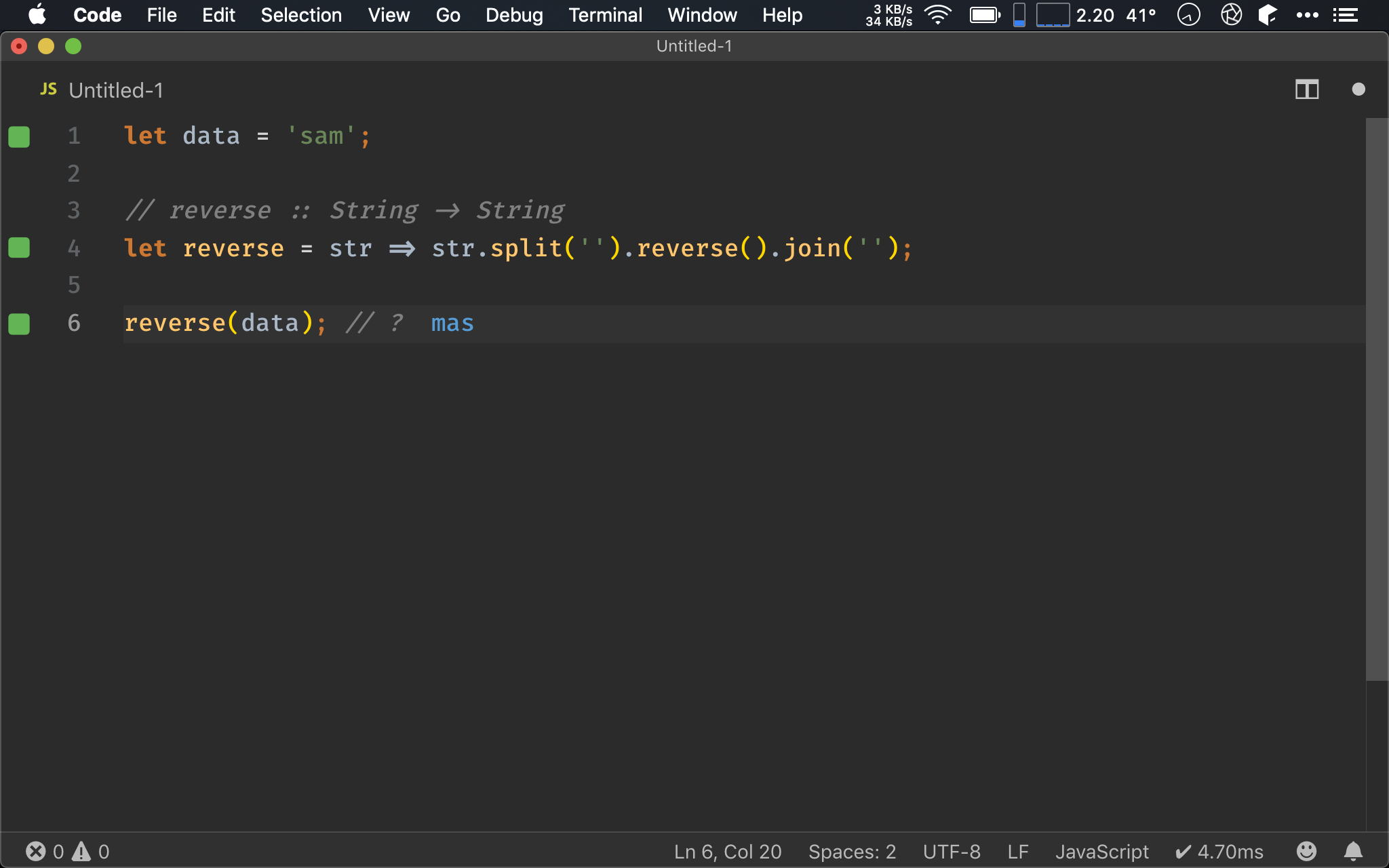Click the .split('') call on line 4

coord(549,248)
